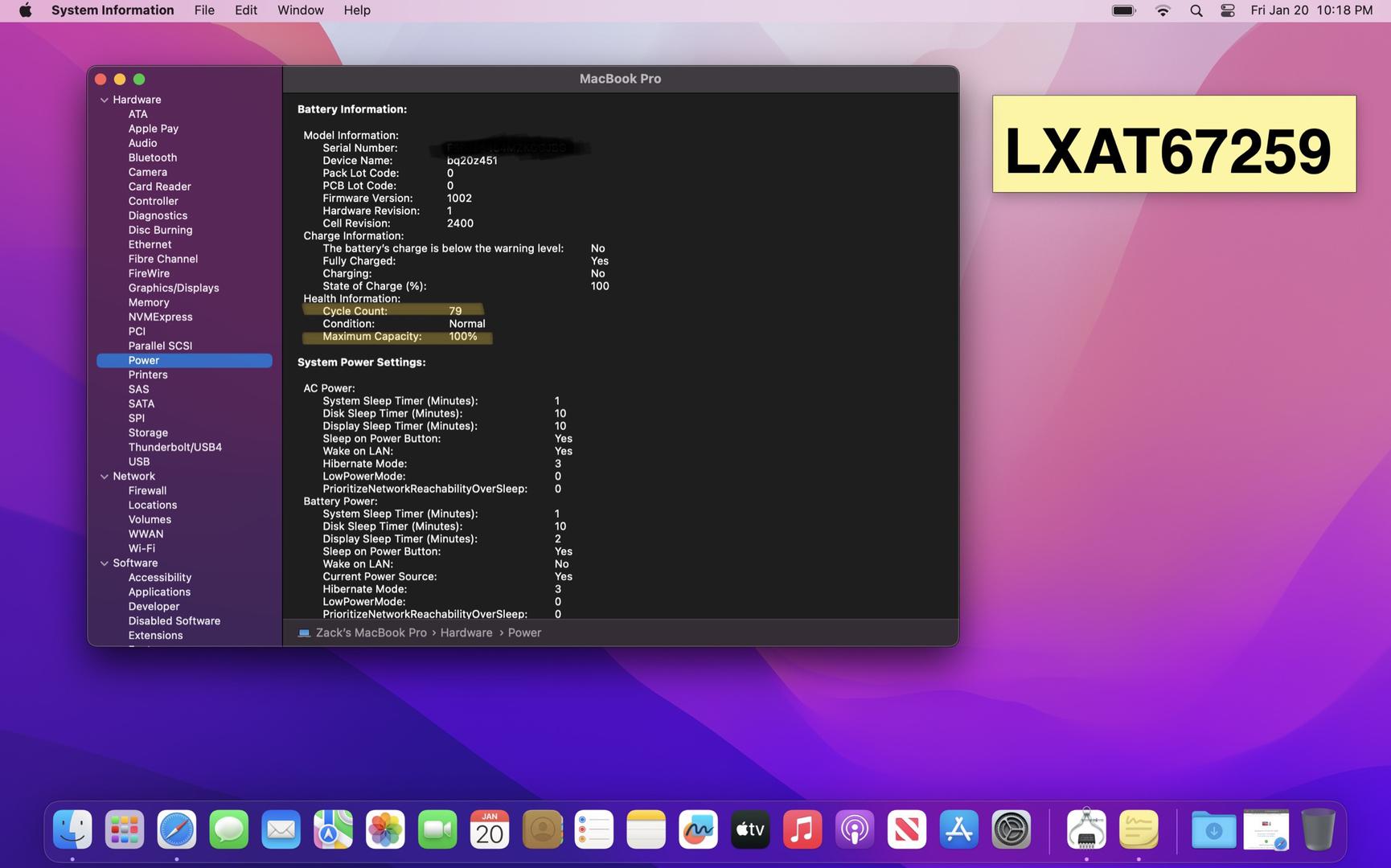Open Trash in the Dock
This screenshot has height=868, width=1391.
(x=1318, y=829)
